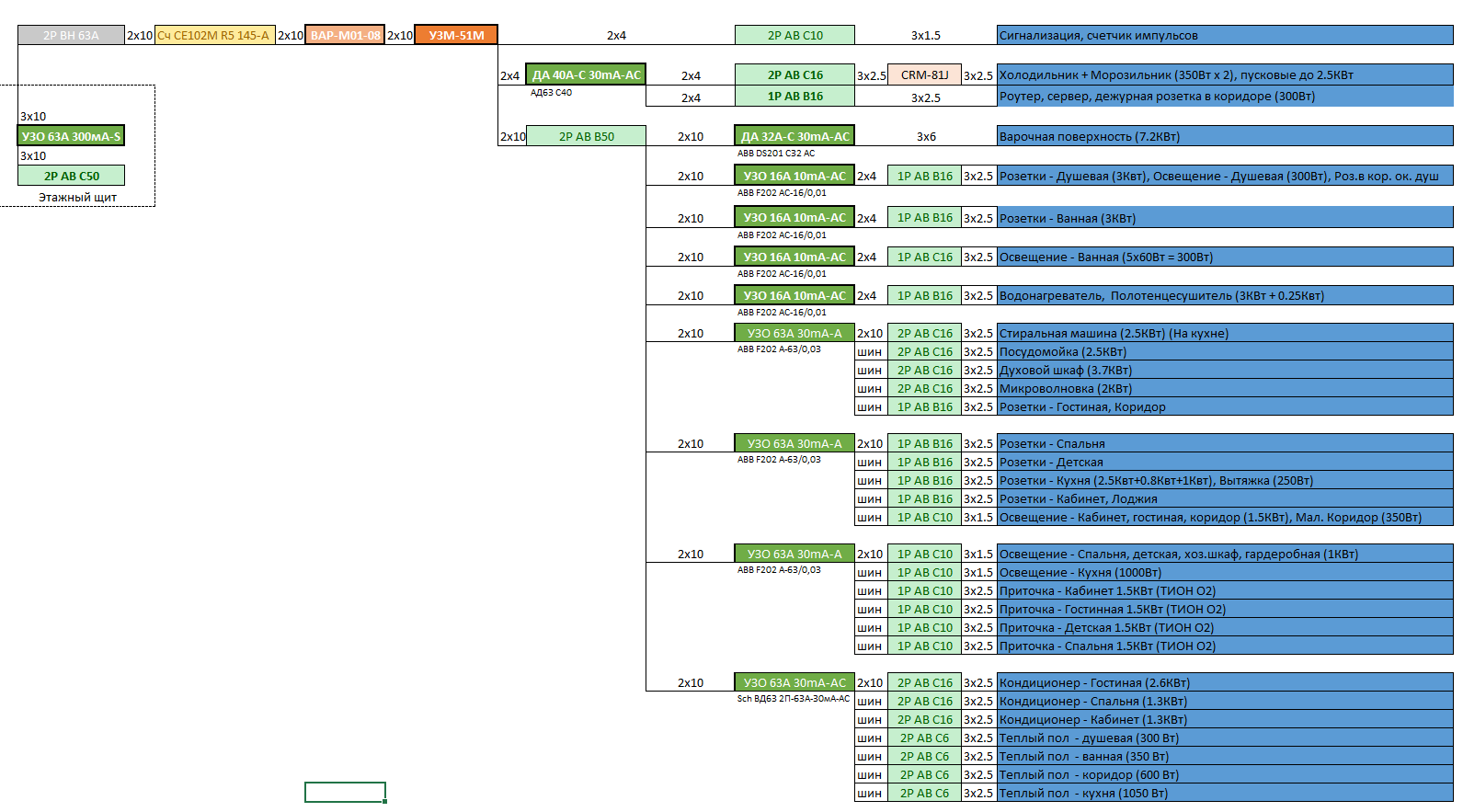Select УЗО 63А 30mA-A in Освещение - Спальня row
The height and width of the screenshot is (812, 1463).
pyautogui.click(x=794, y=554)
